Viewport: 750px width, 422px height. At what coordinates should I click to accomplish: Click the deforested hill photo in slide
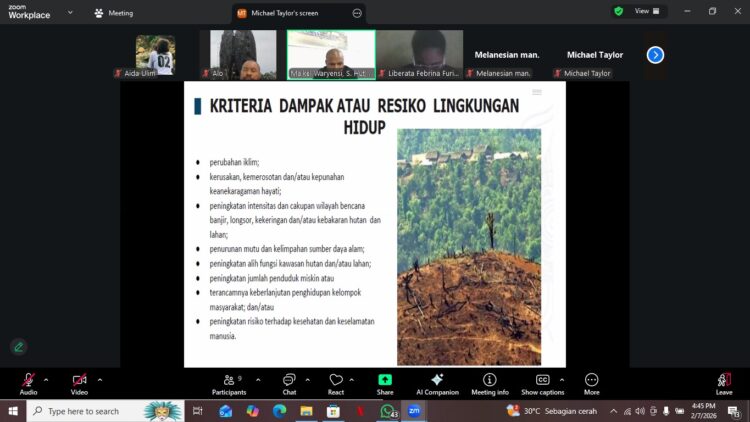click(469, 247)
